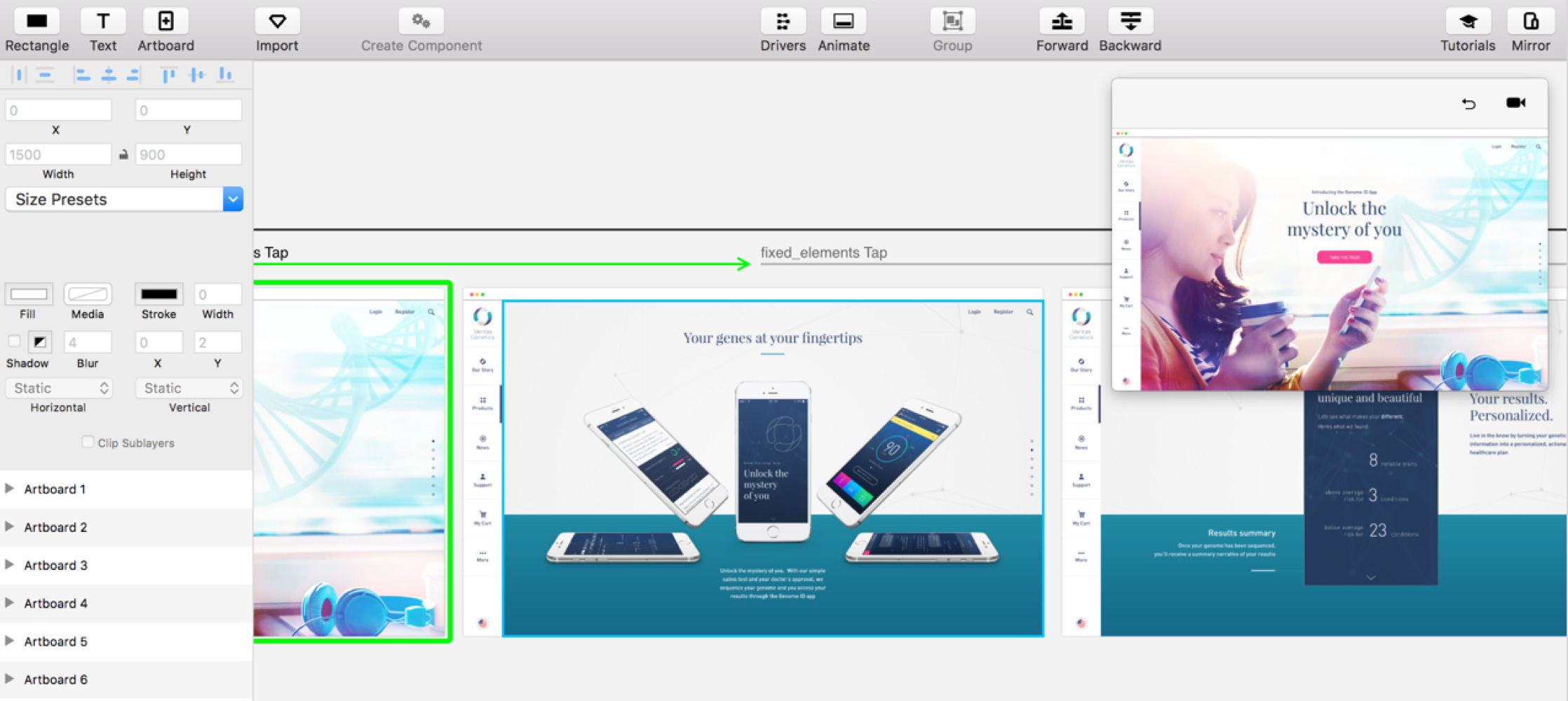Select the Rectangle tool
This screenshot has height=701, width=1568.
(x=36, y=22)
